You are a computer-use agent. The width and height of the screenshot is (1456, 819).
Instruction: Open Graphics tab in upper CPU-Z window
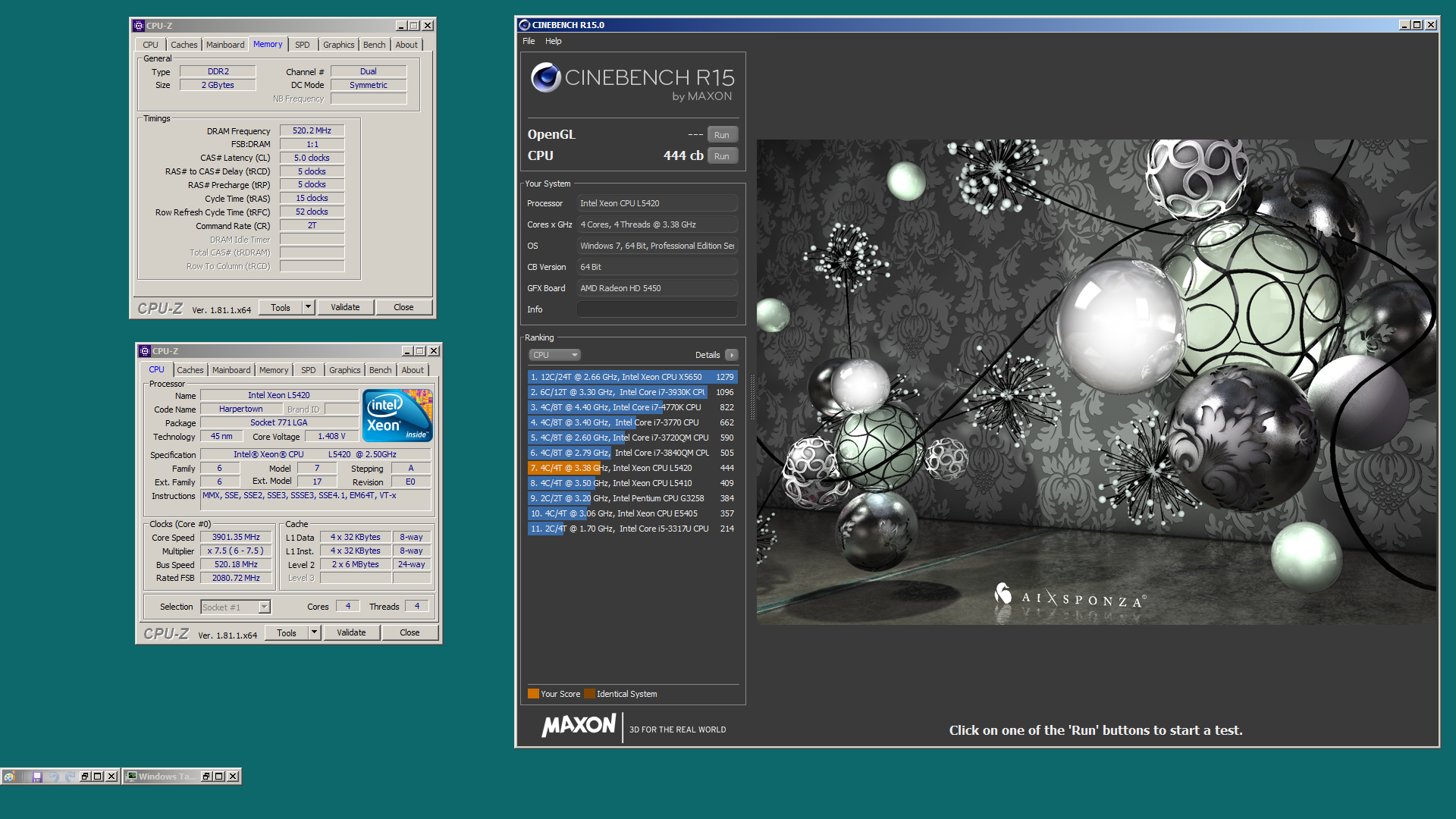tap(338, 45)
